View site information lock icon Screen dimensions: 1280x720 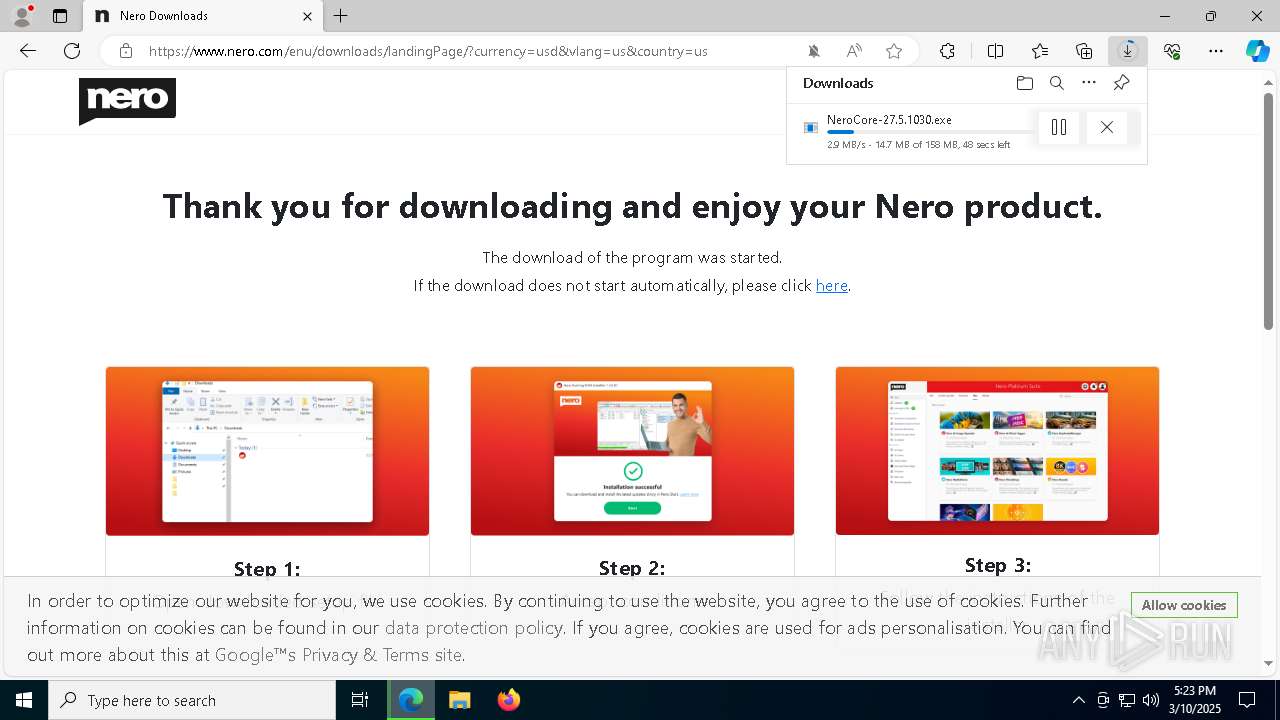126,51
